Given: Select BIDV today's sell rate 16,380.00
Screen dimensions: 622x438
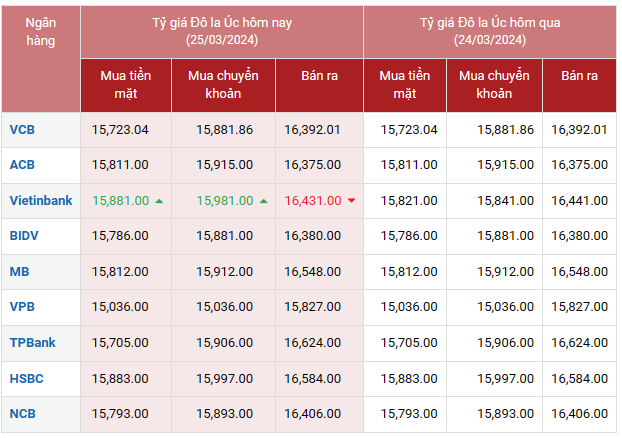Looking at the screenshot, I should (x=313, y=236).
